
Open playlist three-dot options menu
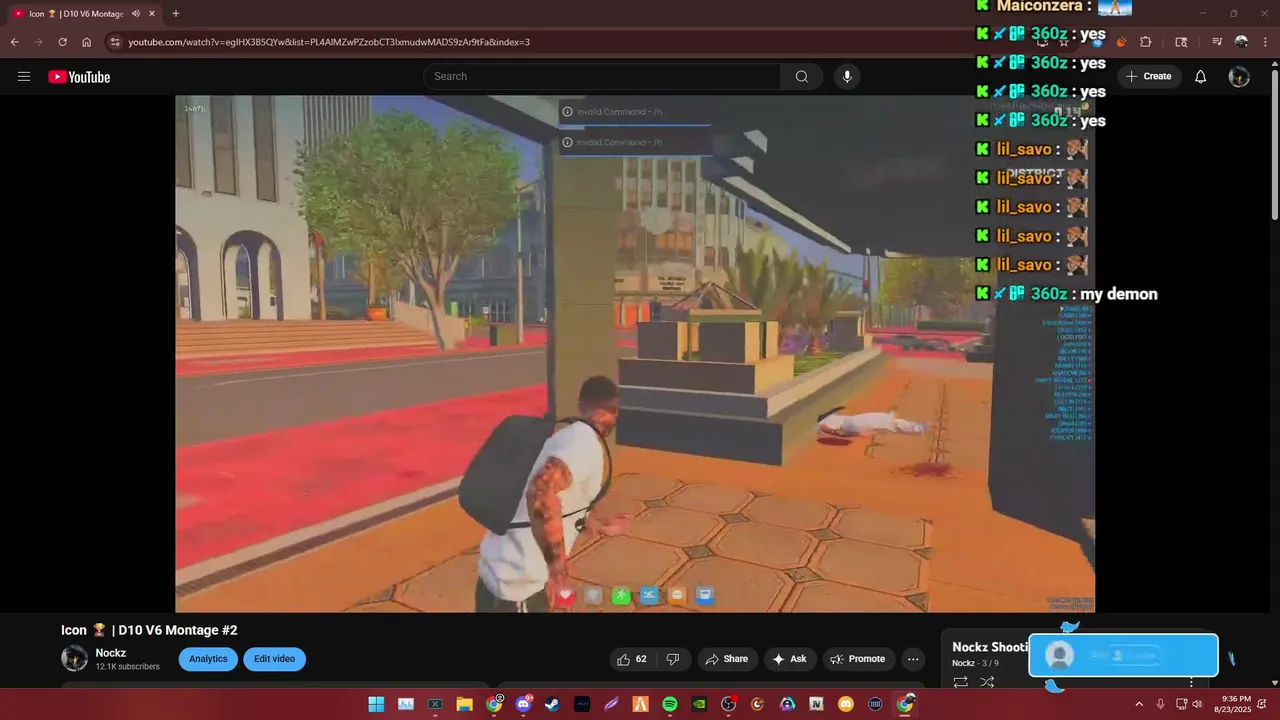(x=1191, y=682)
